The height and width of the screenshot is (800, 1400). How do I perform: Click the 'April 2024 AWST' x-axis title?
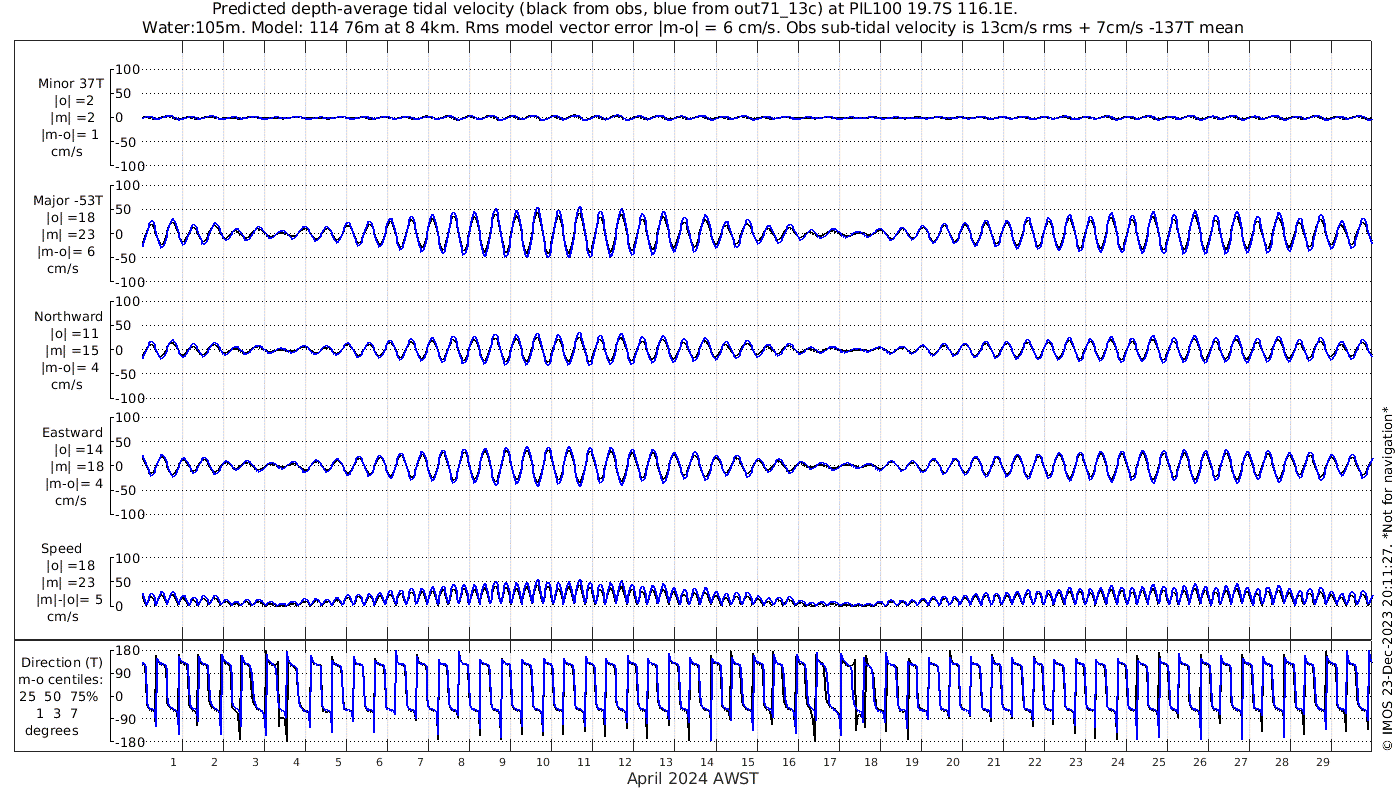693,779
